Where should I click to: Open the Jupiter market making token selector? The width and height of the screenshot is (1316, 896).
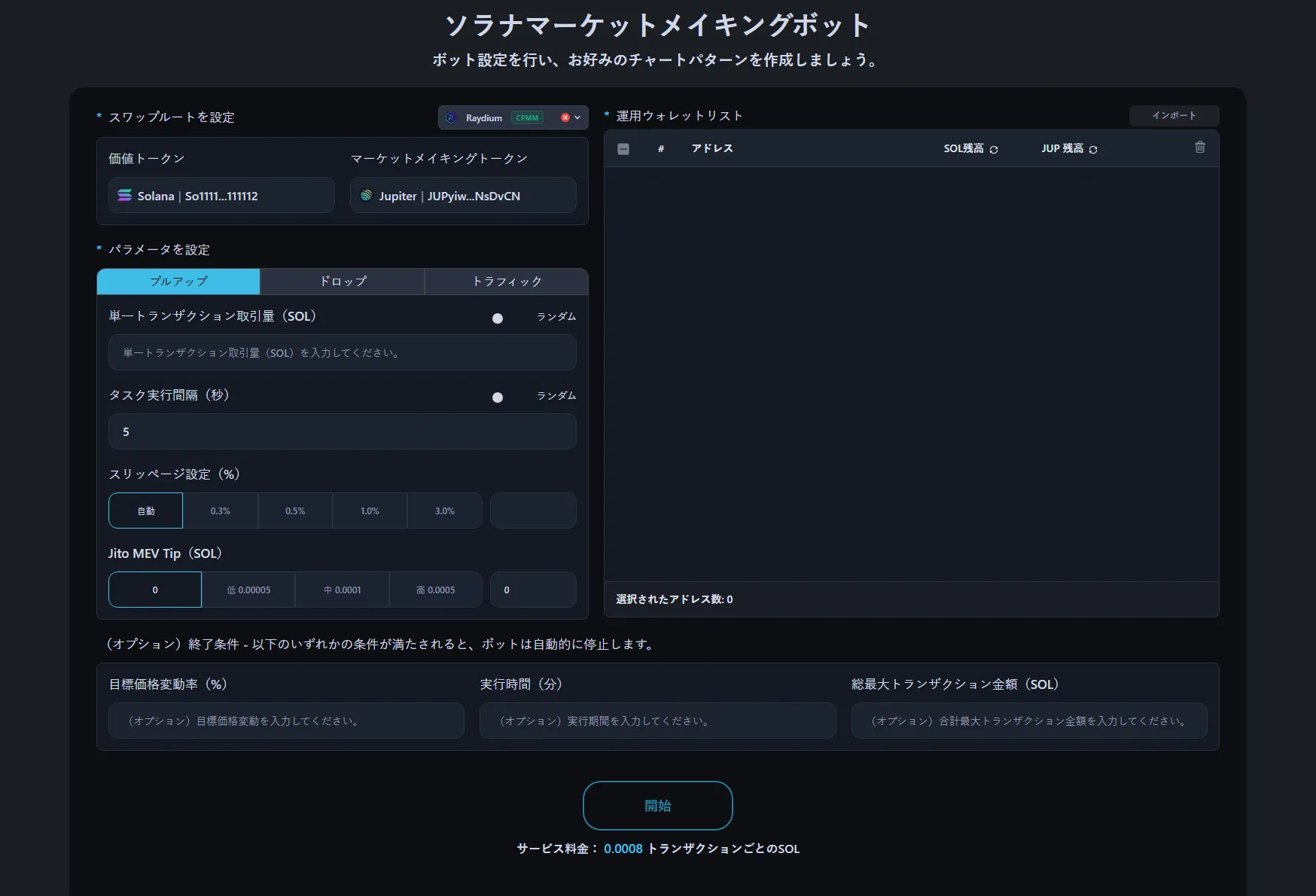[x=463, y=196]
